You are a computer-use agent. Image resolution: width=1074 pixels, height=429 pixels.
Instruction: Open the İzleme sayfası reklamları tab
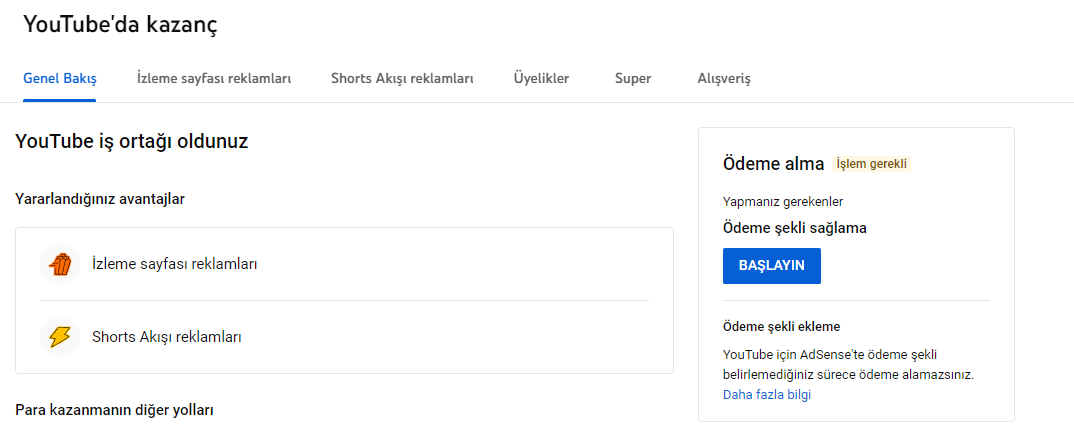coord(214,79)
